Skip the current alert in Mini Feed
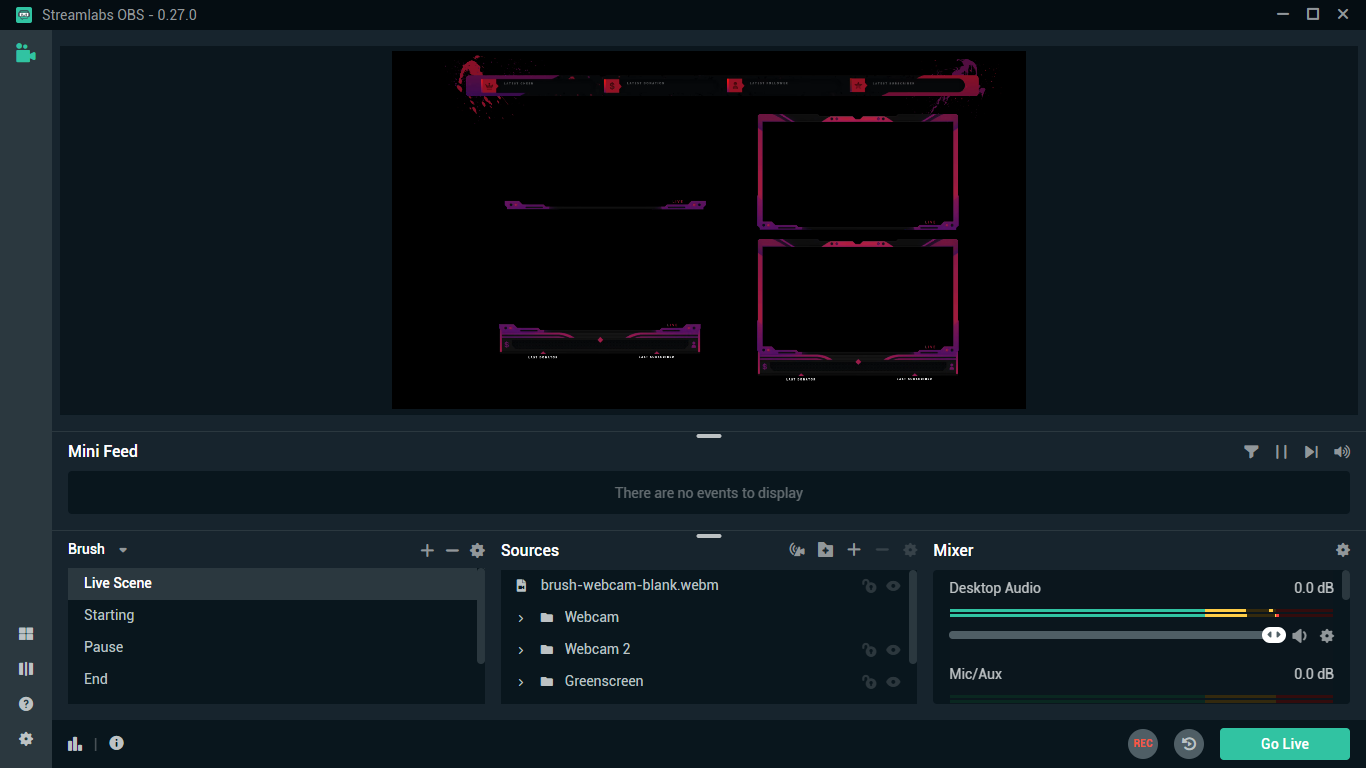The image size is (1366, 768). point(1311,452)
